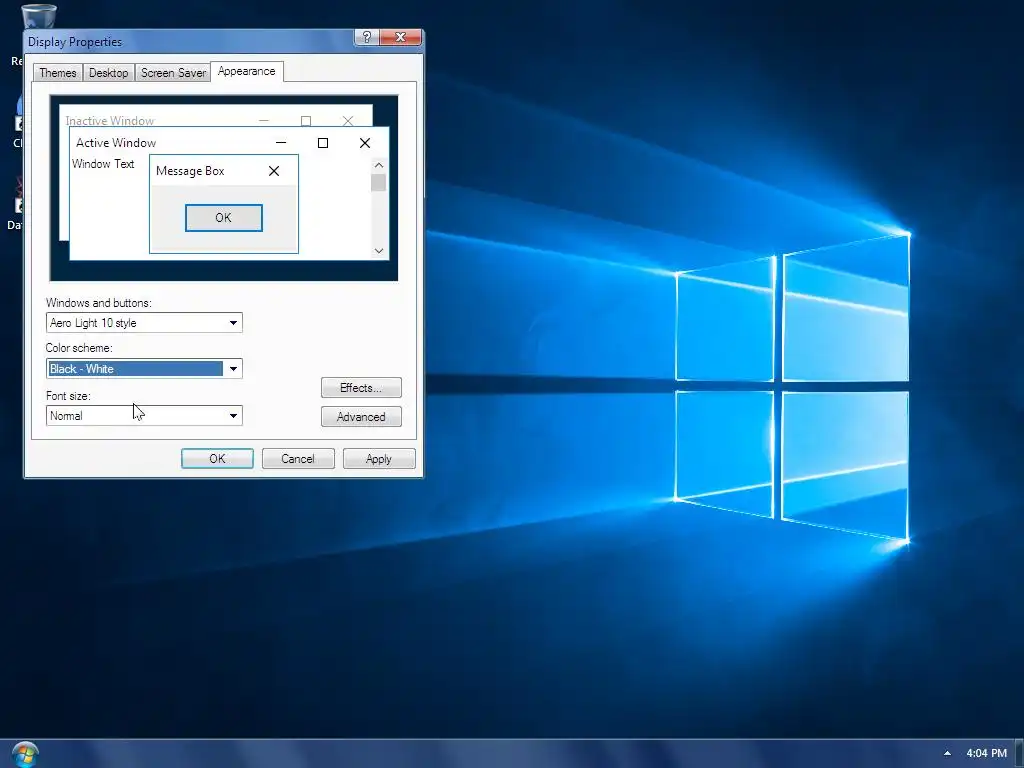1024x768 pixels.
Task: Click the preview scrollbar up arrow
Action: tap(379, 165)
